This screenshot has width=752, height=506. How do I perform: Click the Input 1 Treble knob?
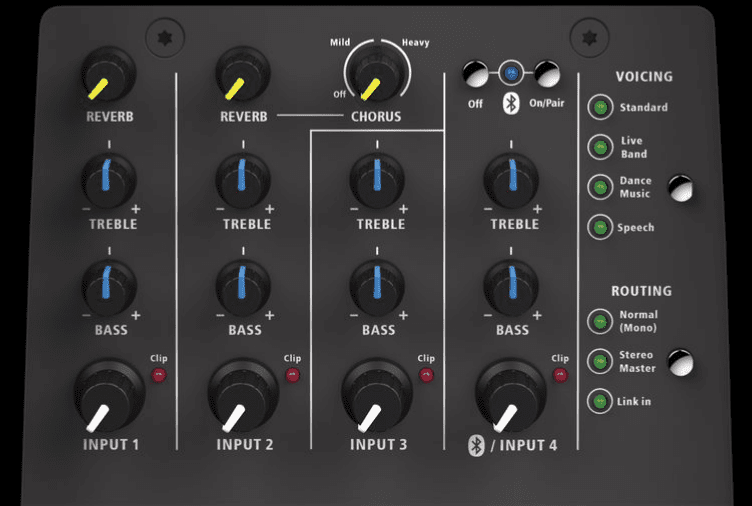coord(109,181)
